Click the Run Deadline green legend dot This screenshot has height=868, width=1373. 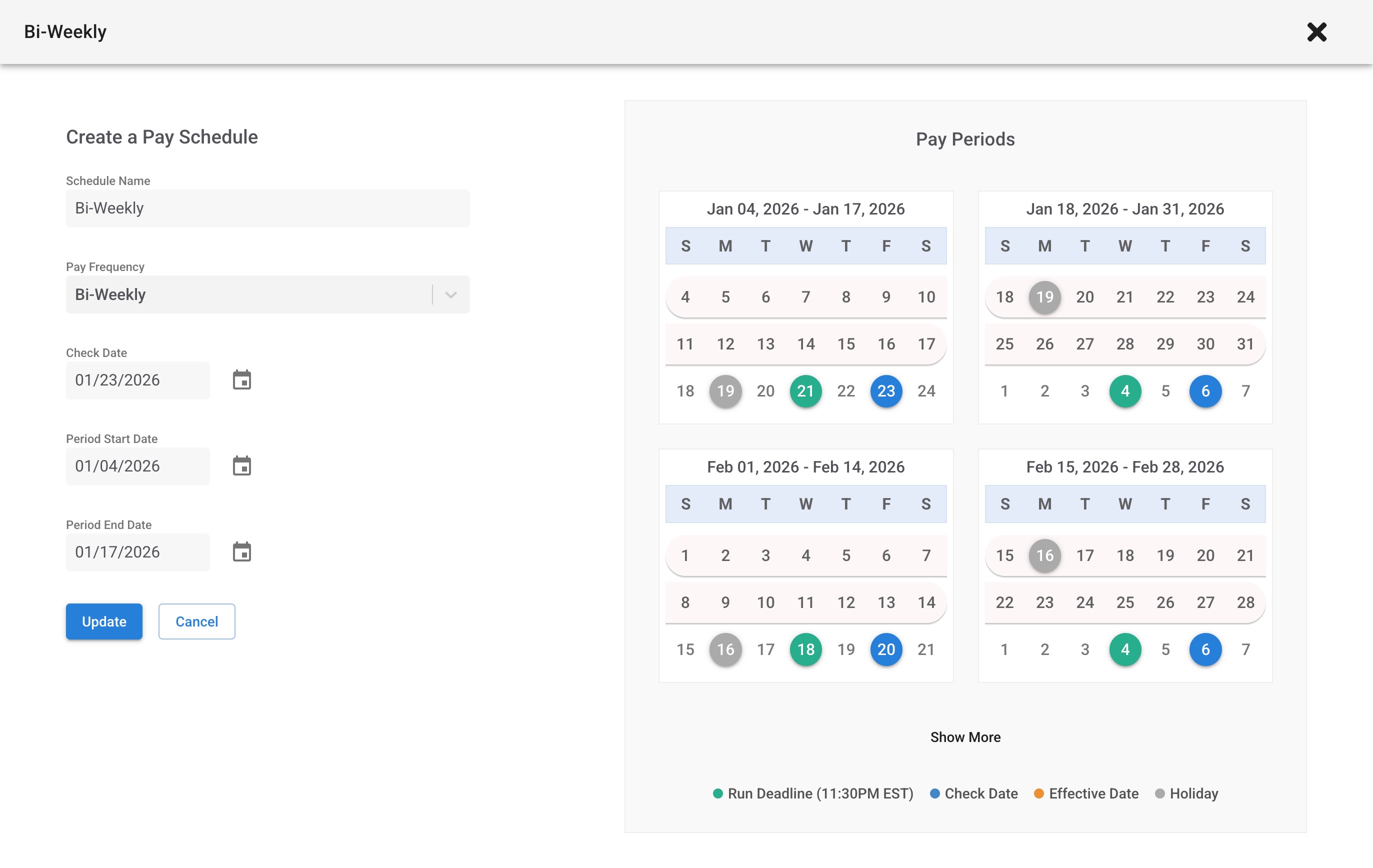tap(718, 794)
